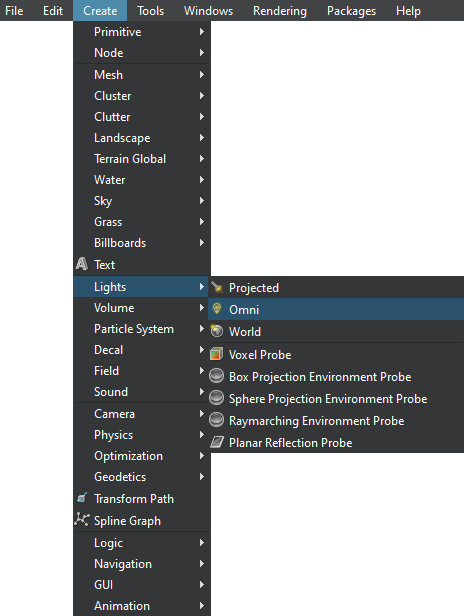Open the Rendering menu
This screenshot has width=464, height=616.
(280, 11)
